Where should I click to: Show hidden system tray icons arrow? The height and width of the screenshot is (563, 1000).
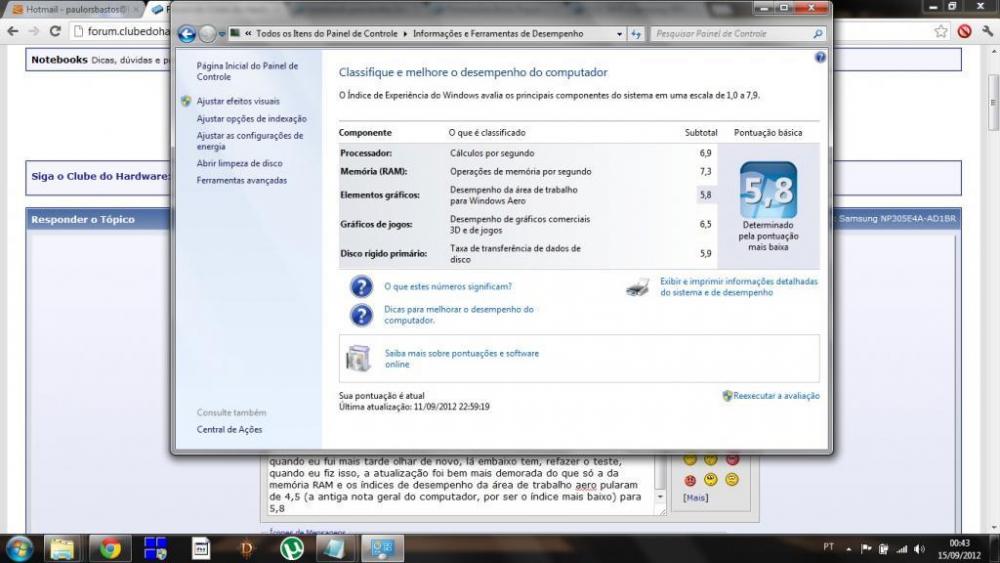(849, 548)
